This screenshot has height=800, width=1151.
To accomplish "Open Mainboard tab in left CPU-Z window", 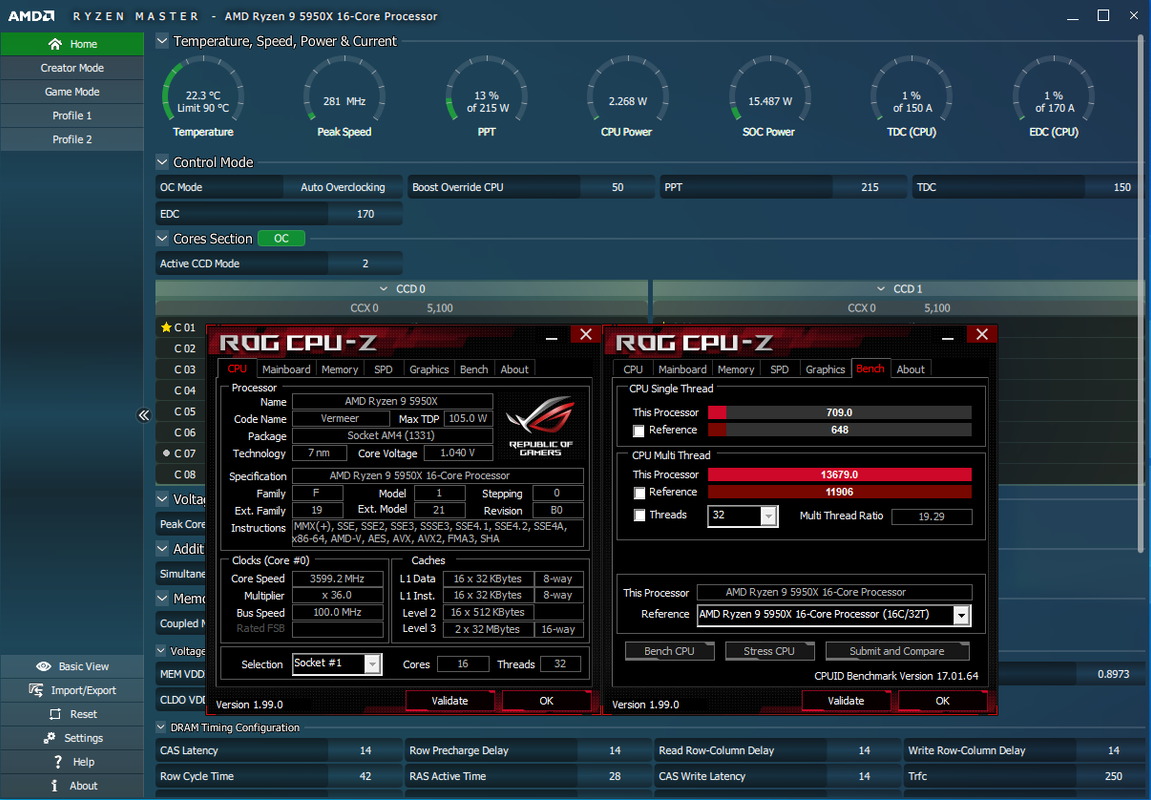I will [286, 369].
